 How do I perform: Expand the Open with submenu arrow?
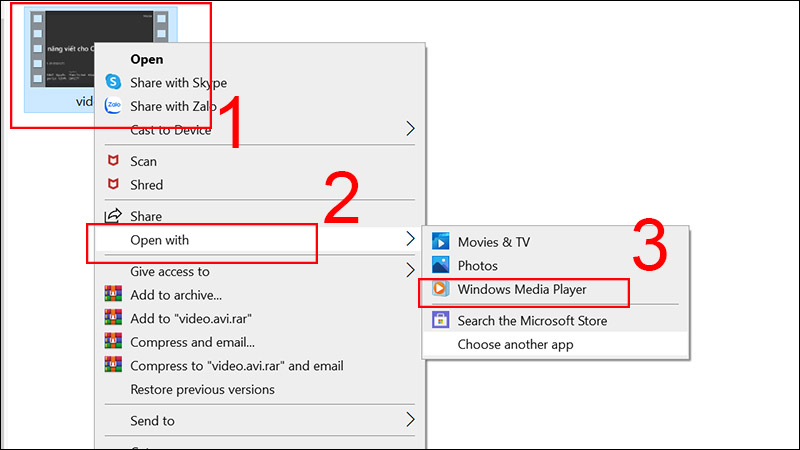[x=410, y=238]
